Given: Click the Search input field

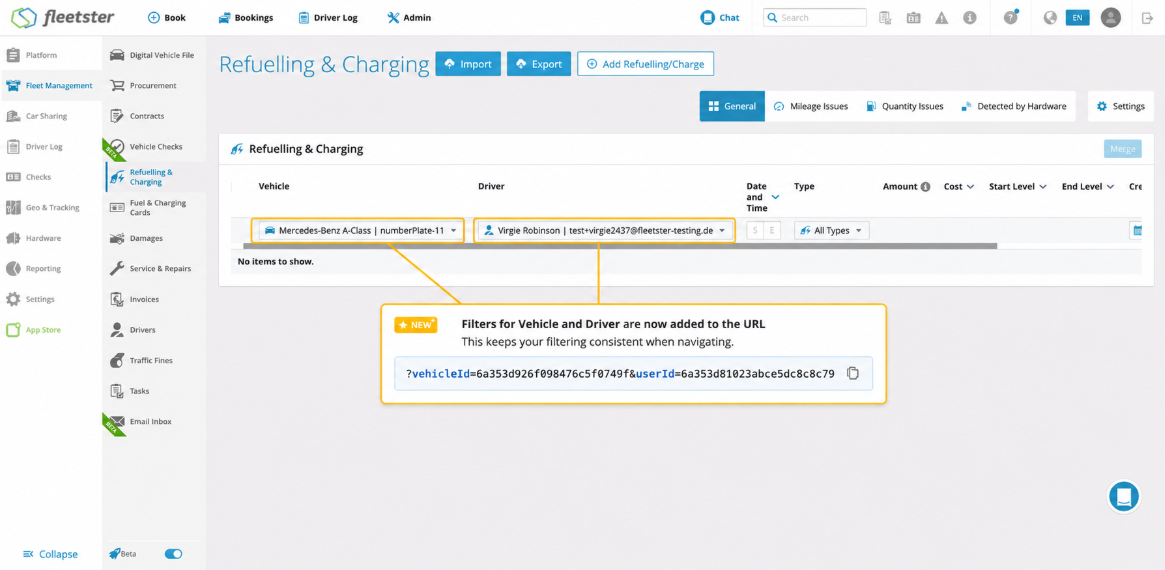Looking at the screenshot, I should click(x=814, y=17).
